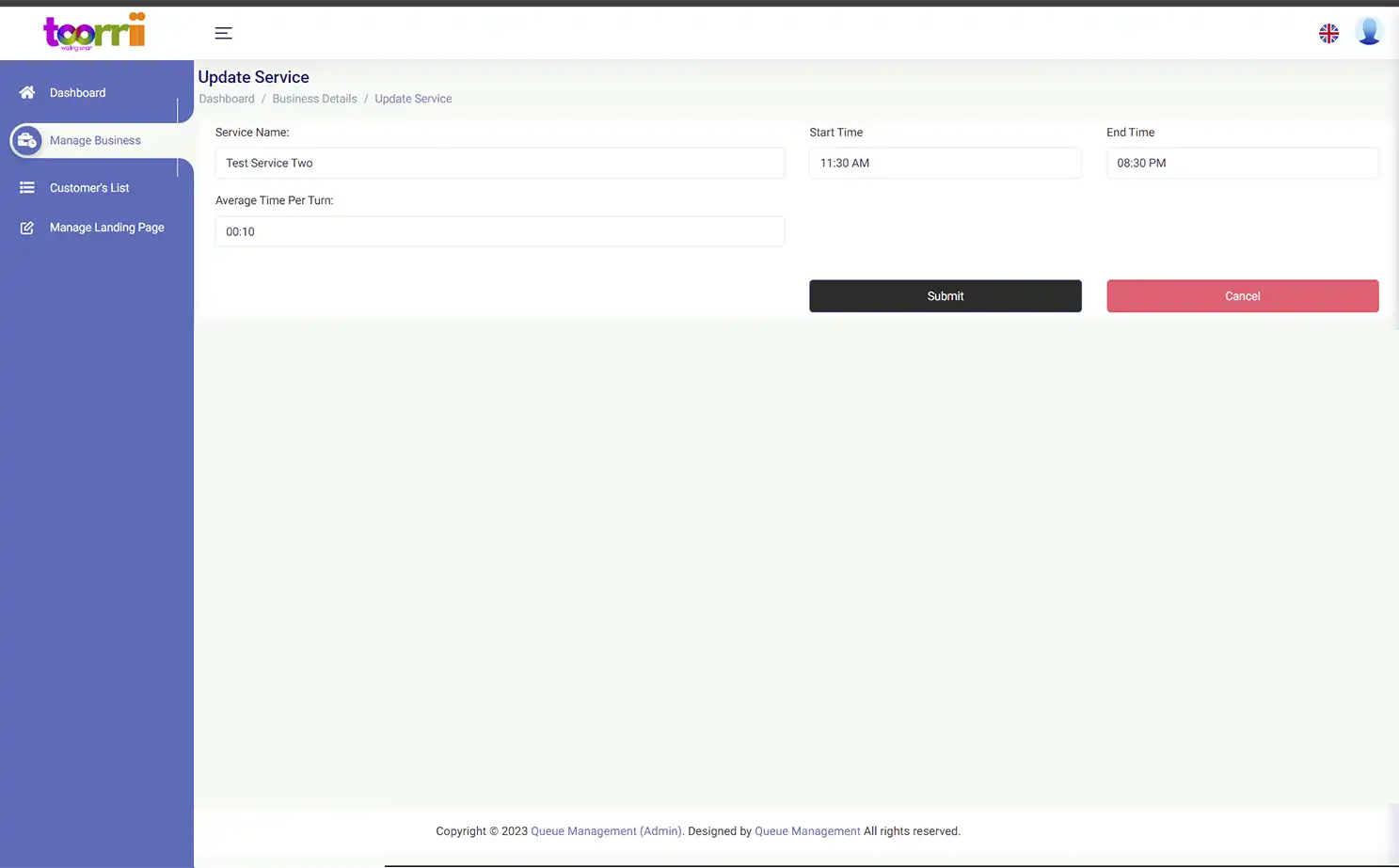
Task: Open the user profile avatar icon
Action: pyautogui.click(x=1369, y=31)
